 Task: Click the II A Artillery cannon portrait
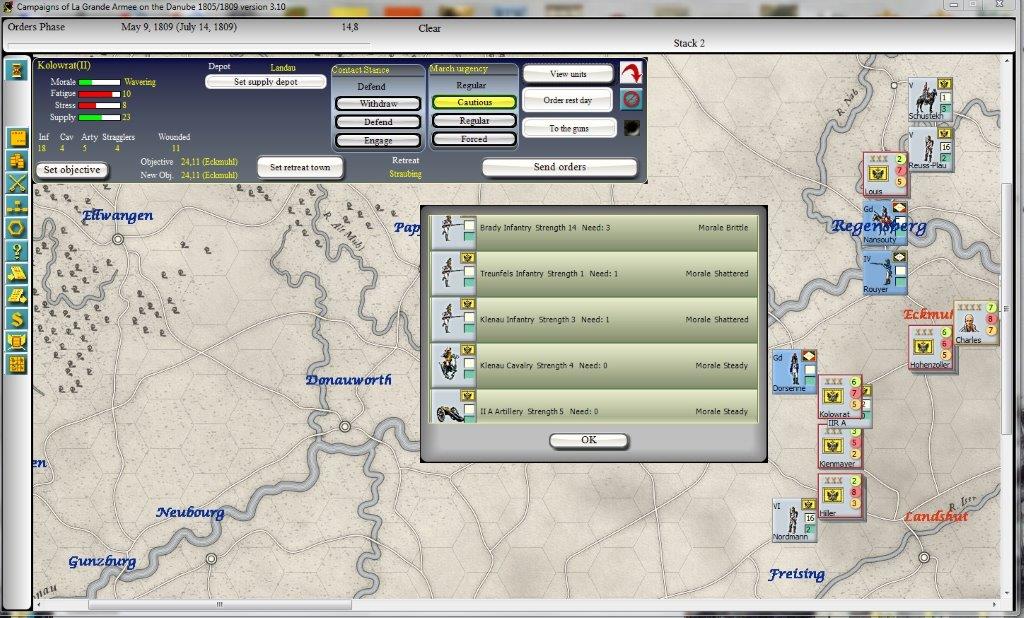pyautogui.click(x=450, y=413)
